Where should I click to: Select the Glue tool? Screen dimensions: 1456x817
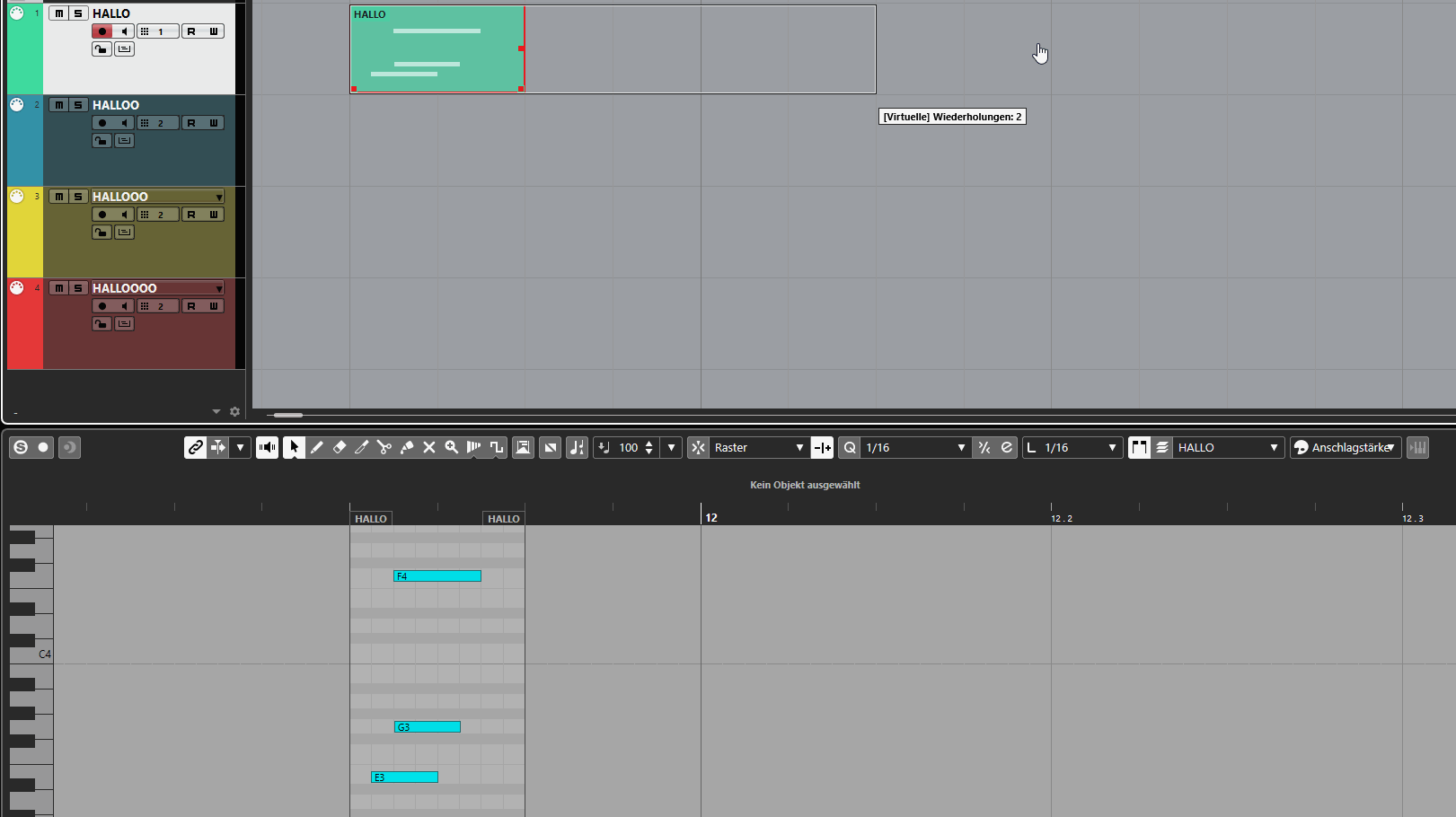click(406, 447)
